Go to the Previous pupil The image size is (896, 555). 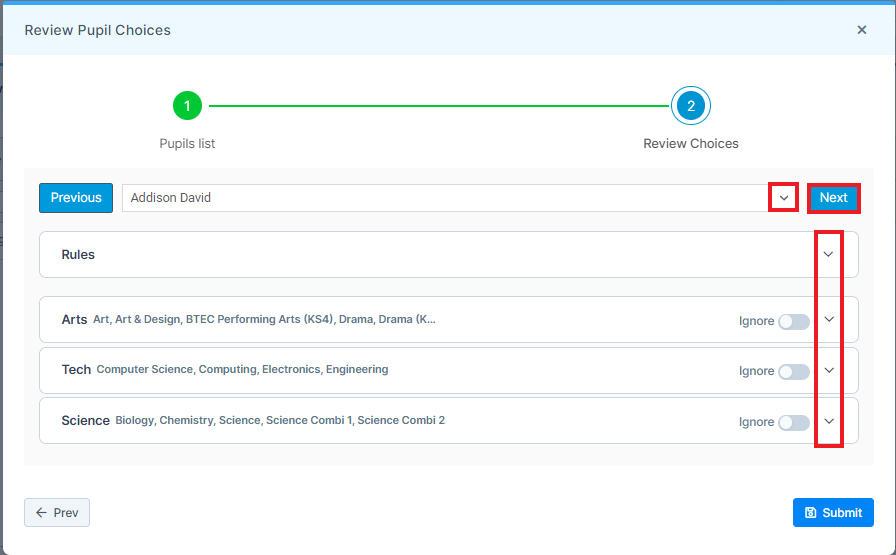76,198
